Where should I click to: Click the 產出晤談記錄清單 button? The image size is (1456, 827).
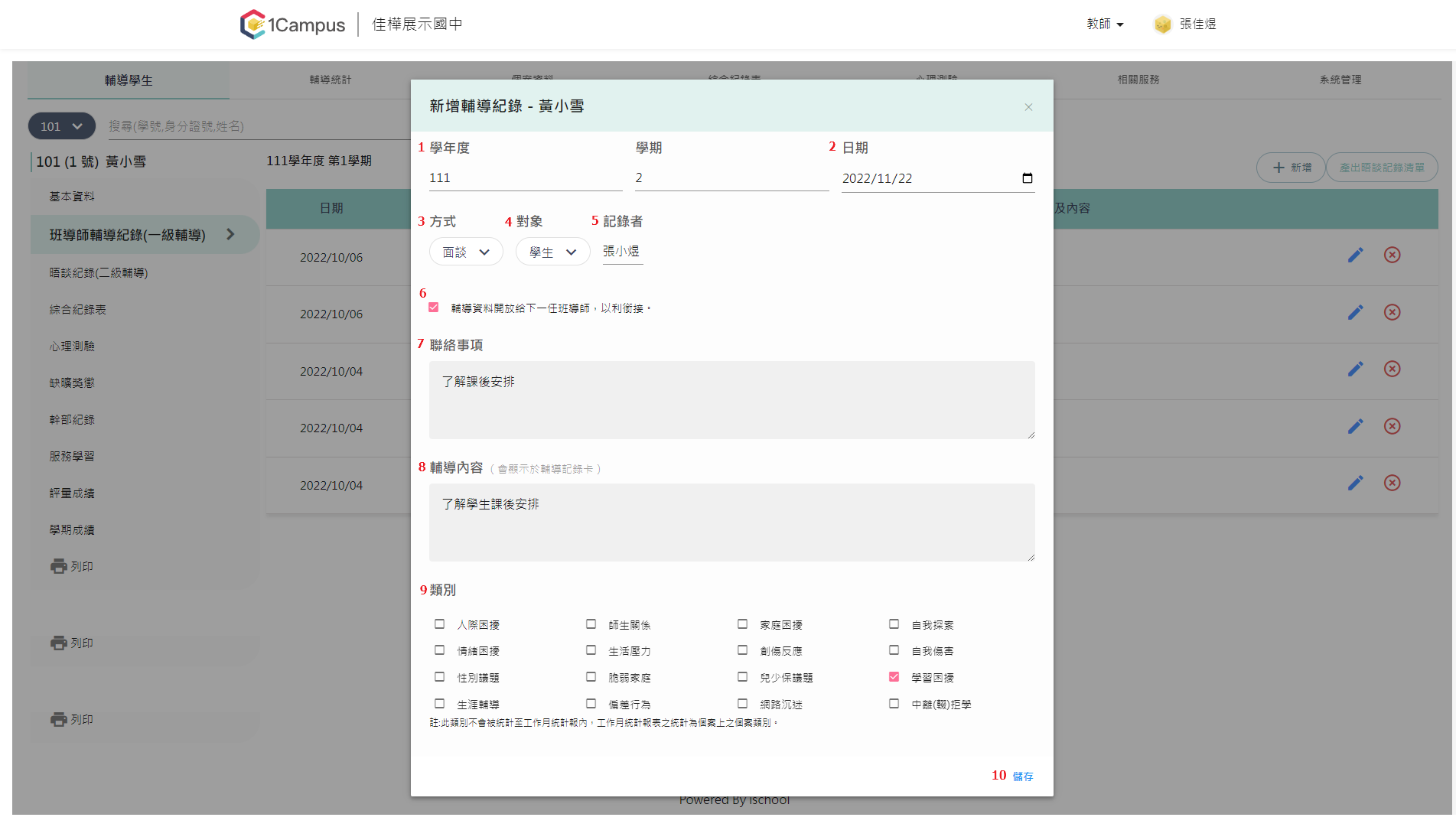coord(1382,168)
